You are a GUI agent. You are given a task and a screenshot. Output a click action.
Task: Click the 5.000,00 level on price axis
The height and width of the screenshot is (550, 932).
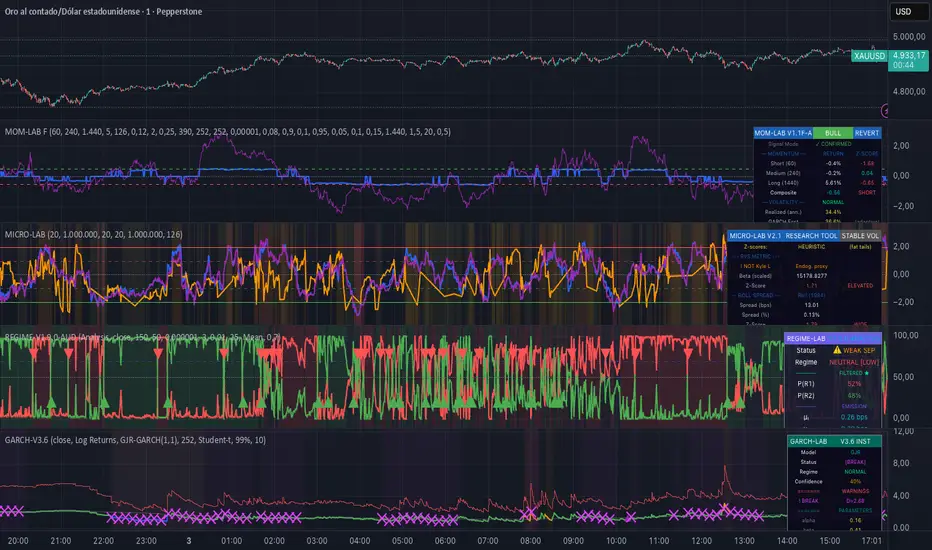[910, 37]
